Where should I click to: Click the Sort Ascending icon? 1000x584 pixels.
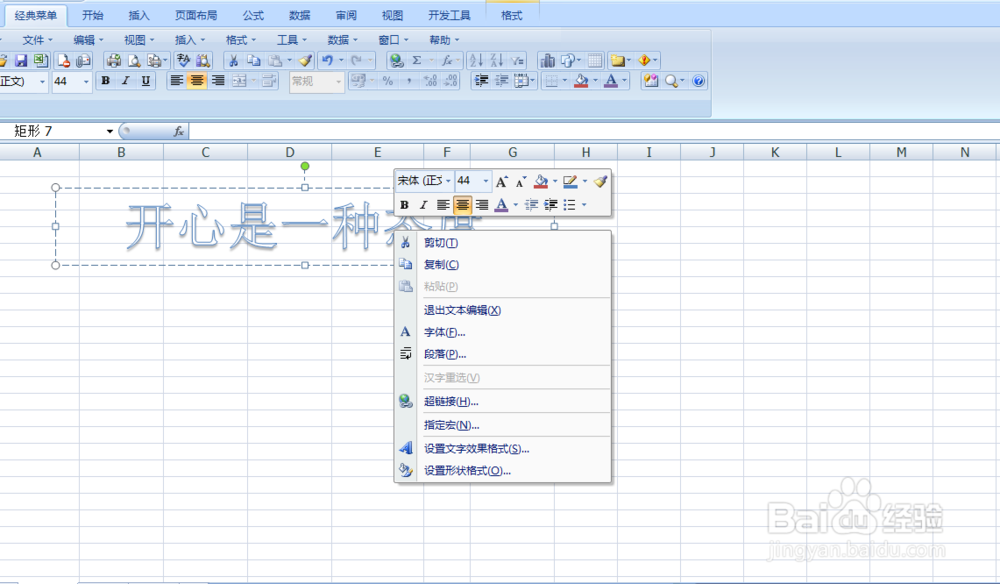[474, 60]
